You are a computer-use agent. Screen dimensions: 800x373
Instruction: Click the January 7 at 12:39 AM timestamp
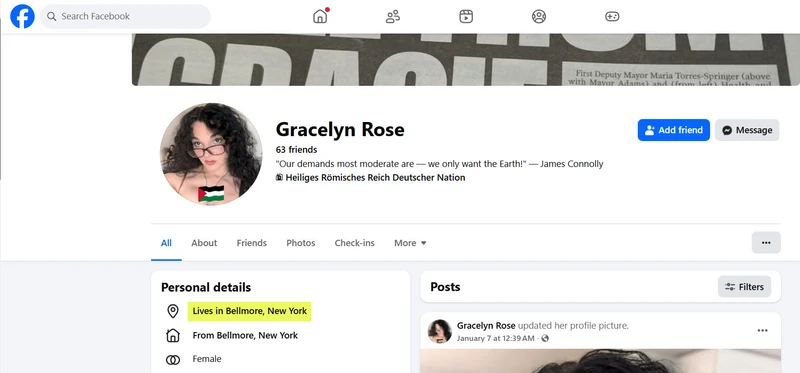(495, 338)
